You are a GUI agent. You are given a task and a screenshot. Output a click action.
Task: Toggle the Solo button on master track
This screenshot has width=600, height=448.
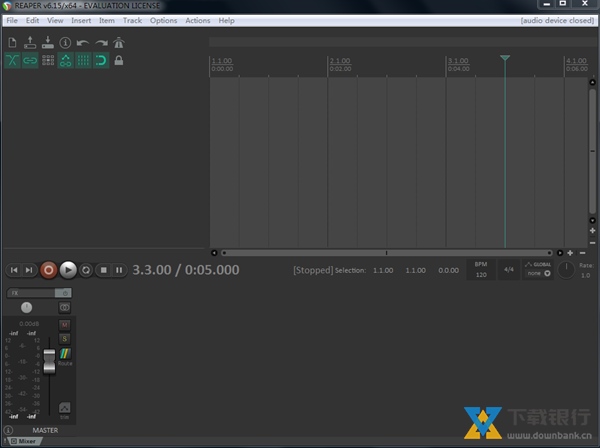65,339
